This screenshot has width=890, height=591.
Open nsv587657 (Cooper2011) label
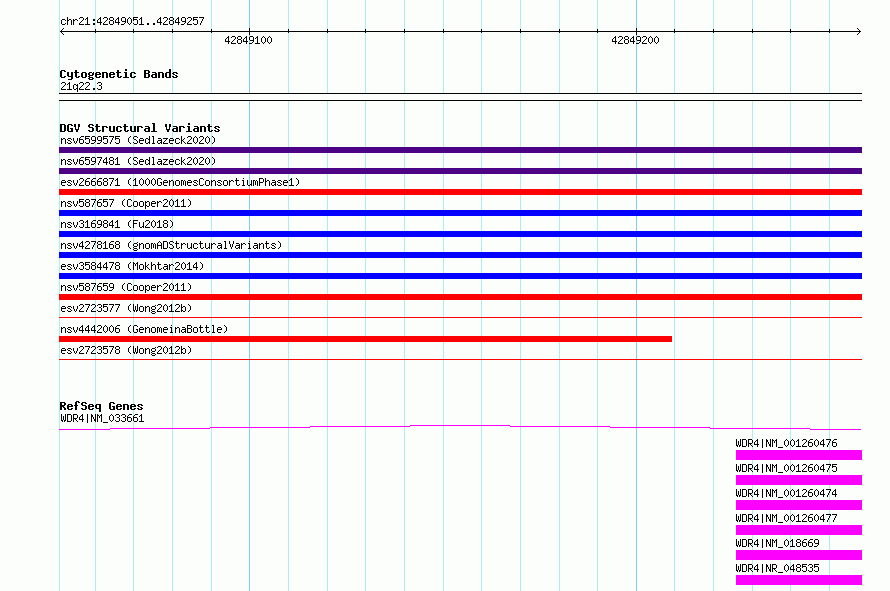click(x=126, y=203)
